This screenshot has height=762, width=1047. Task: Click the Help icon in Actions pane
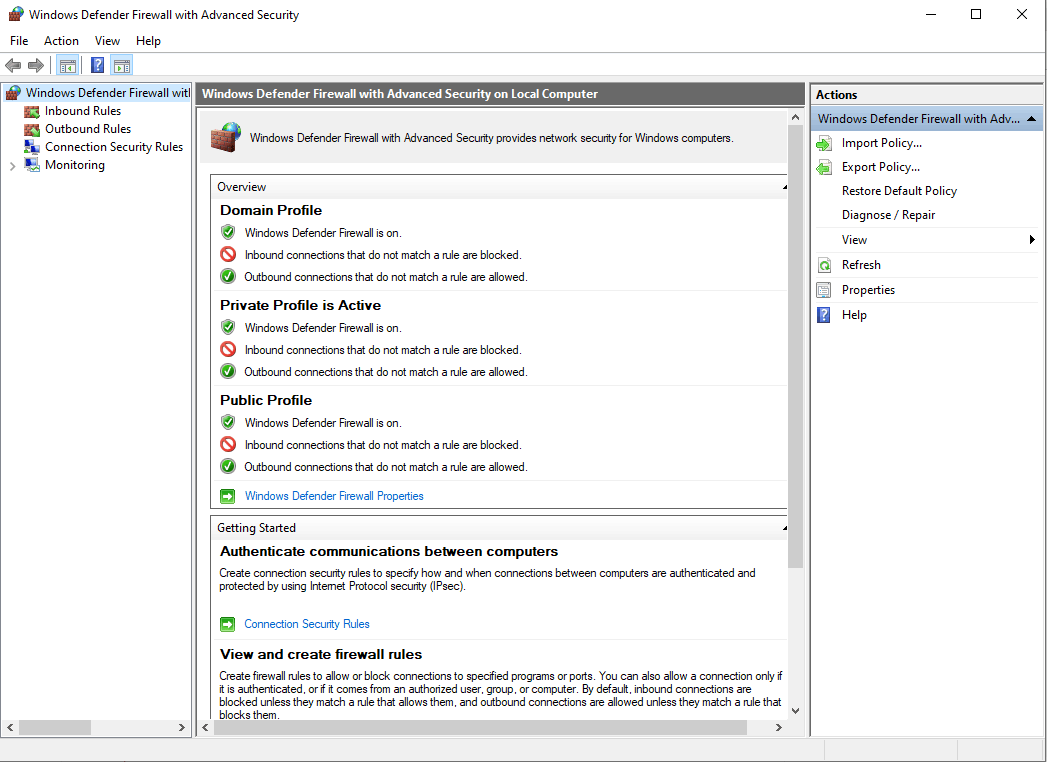pyautogui.click(x=824, y=315)
